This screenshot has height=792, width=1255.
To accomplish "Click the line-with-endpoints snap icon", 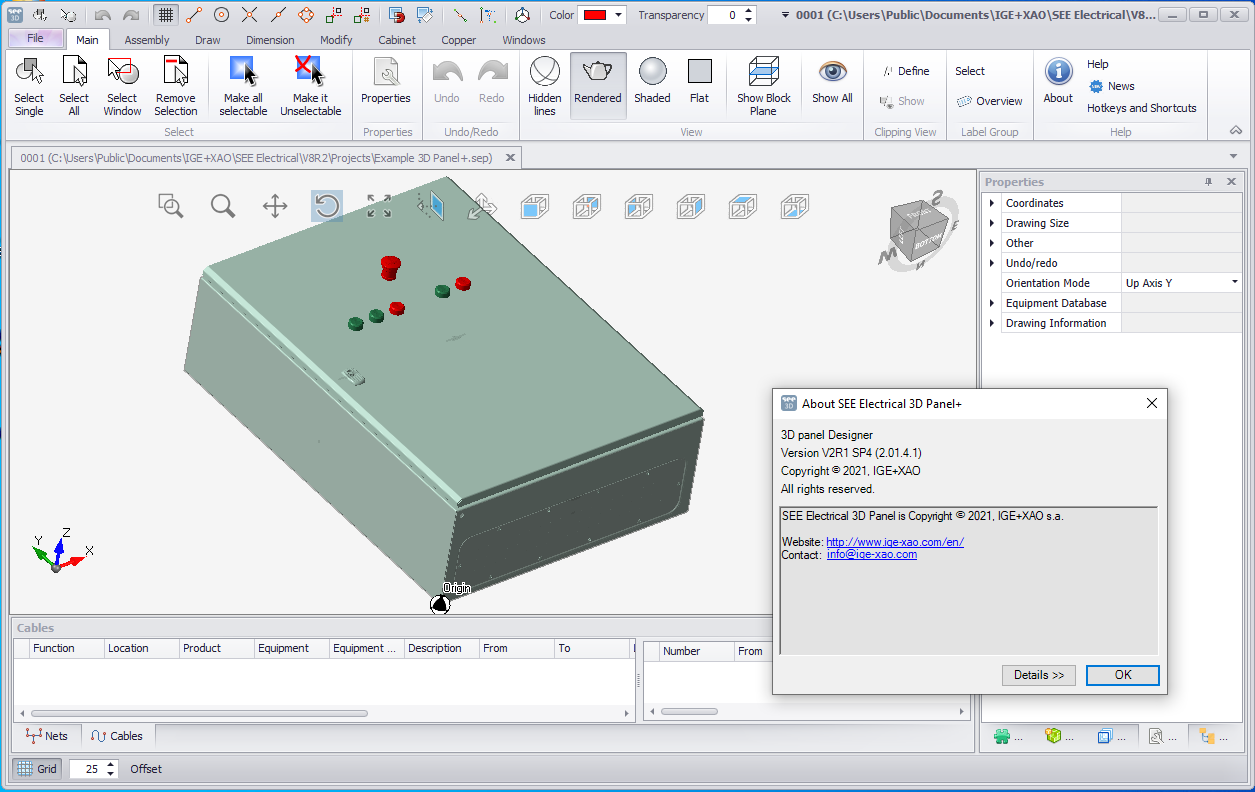I will tap(194, 15).
